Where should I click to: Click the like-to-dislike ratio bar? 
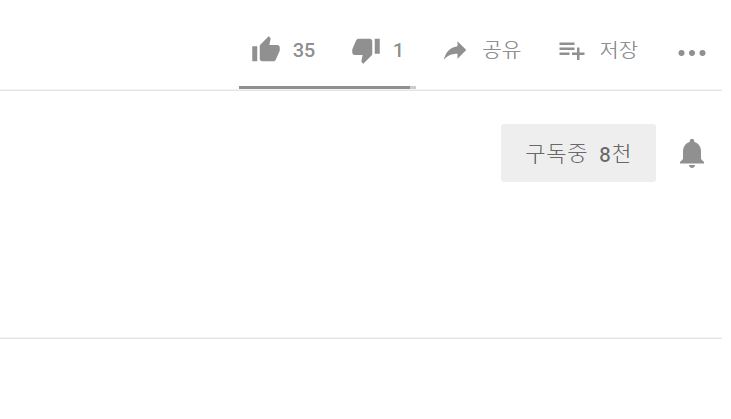[327, 87]
